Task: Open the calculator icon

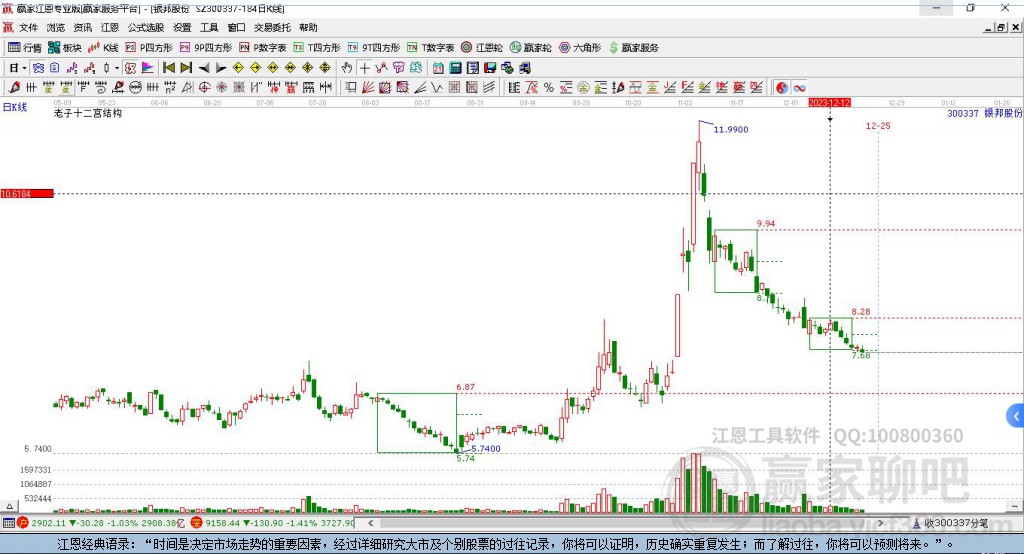Action: [x=455, y=68]
